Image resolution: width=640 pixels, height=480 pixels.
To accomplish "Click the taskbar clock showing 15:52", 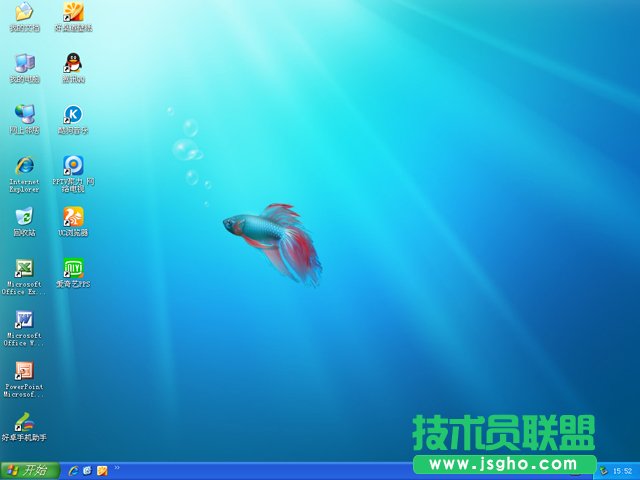I will (x=622, y=471).
